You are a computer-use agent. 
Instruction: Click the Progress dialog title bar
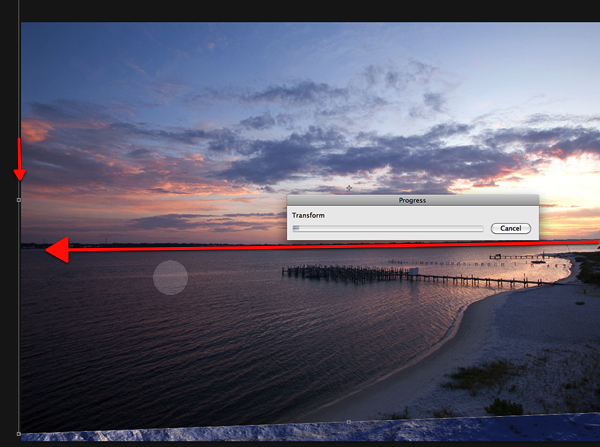click(x=412, y=200)
